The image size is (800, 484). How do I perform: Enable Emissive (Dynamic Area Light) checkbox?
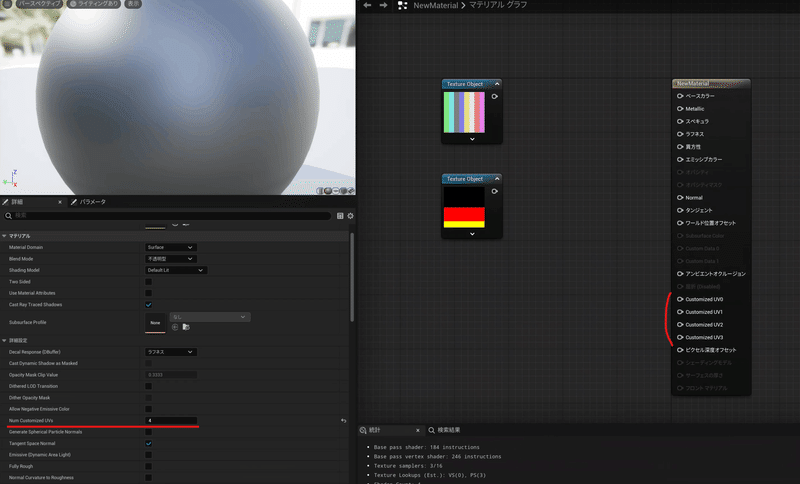(148, 455)
